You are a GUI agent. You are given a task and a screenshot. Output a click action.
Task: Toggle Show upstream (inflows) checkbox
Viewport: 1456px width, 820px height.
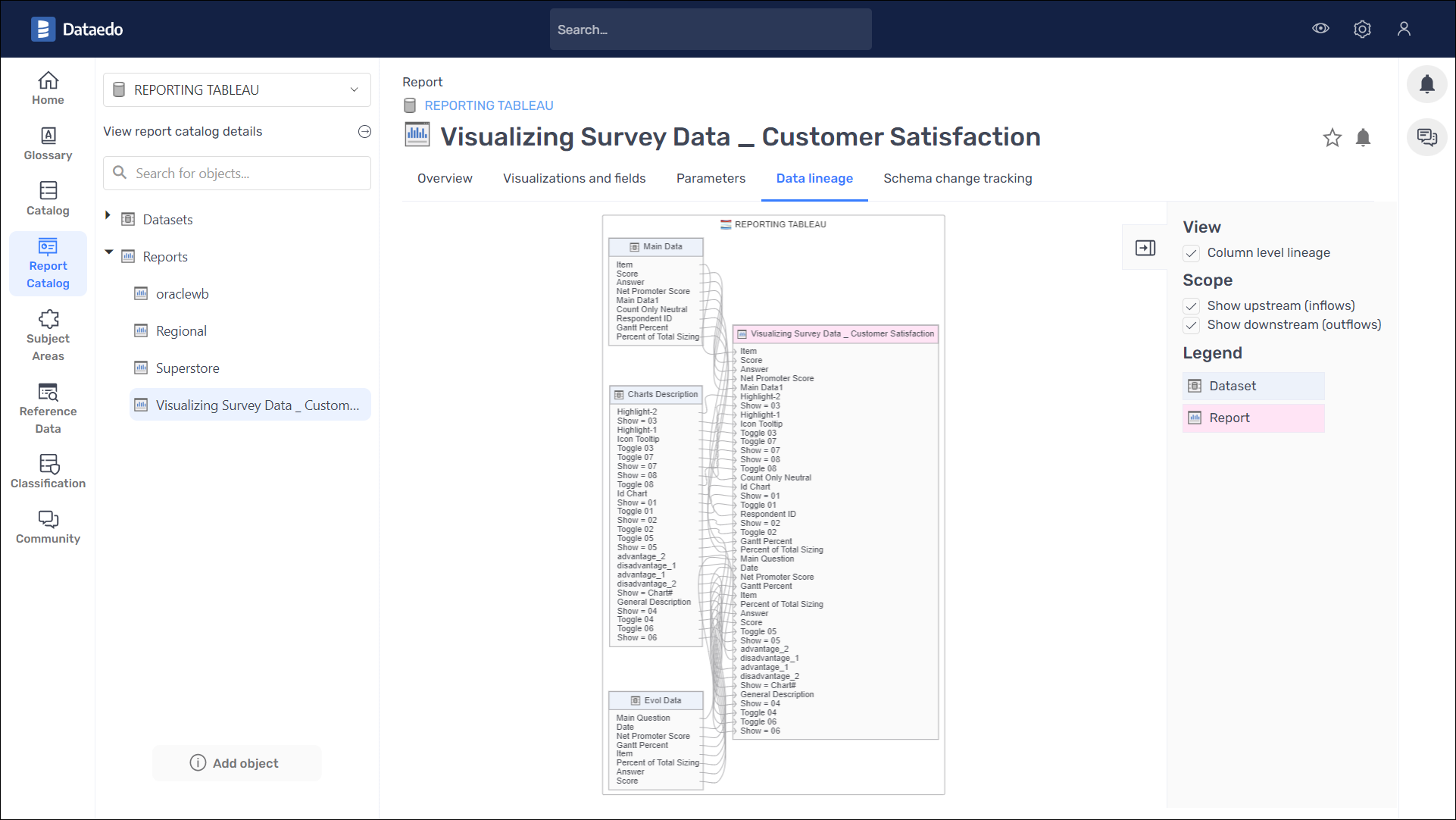point(1192,306)
